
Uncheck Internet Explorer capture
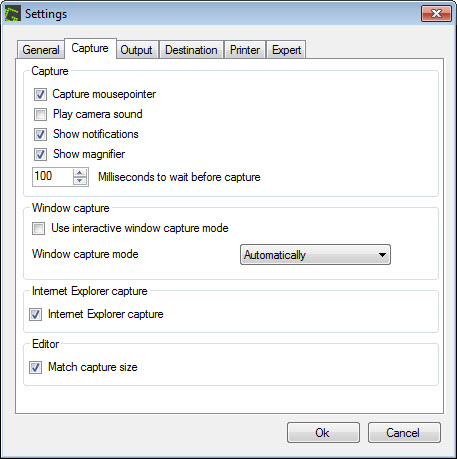pos(35,314)
